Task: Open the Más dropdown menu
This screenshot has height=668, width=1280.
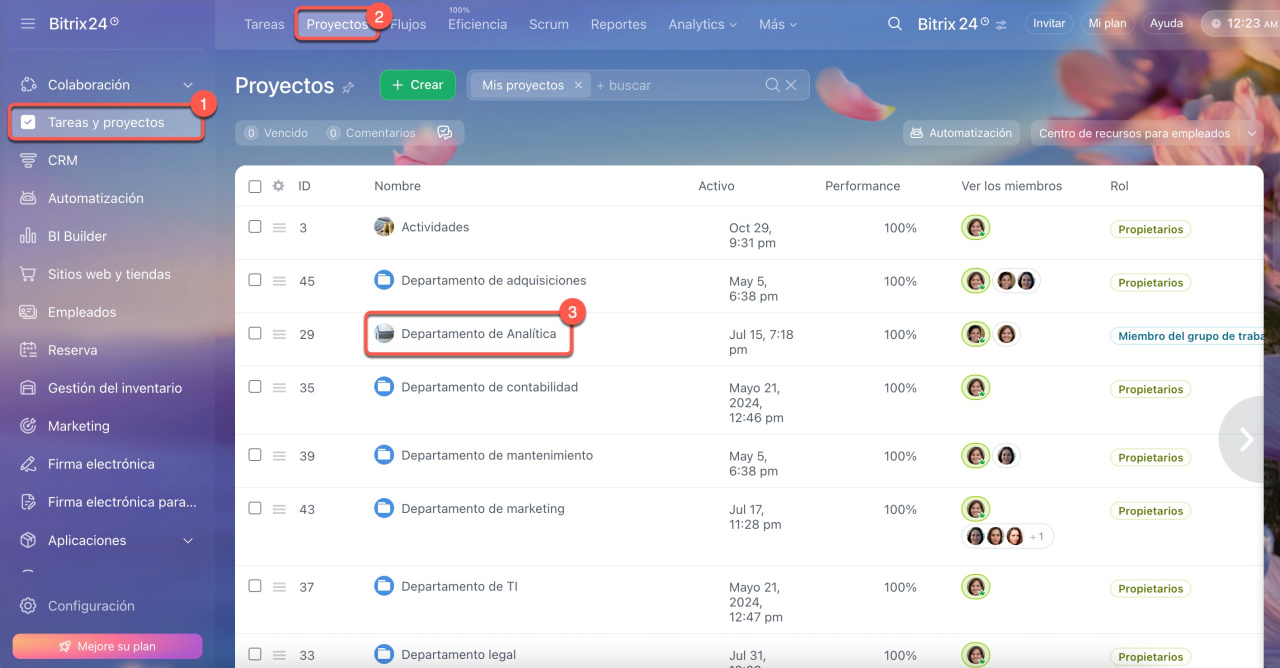Action: pyautogui.click(x=778, y=24)
